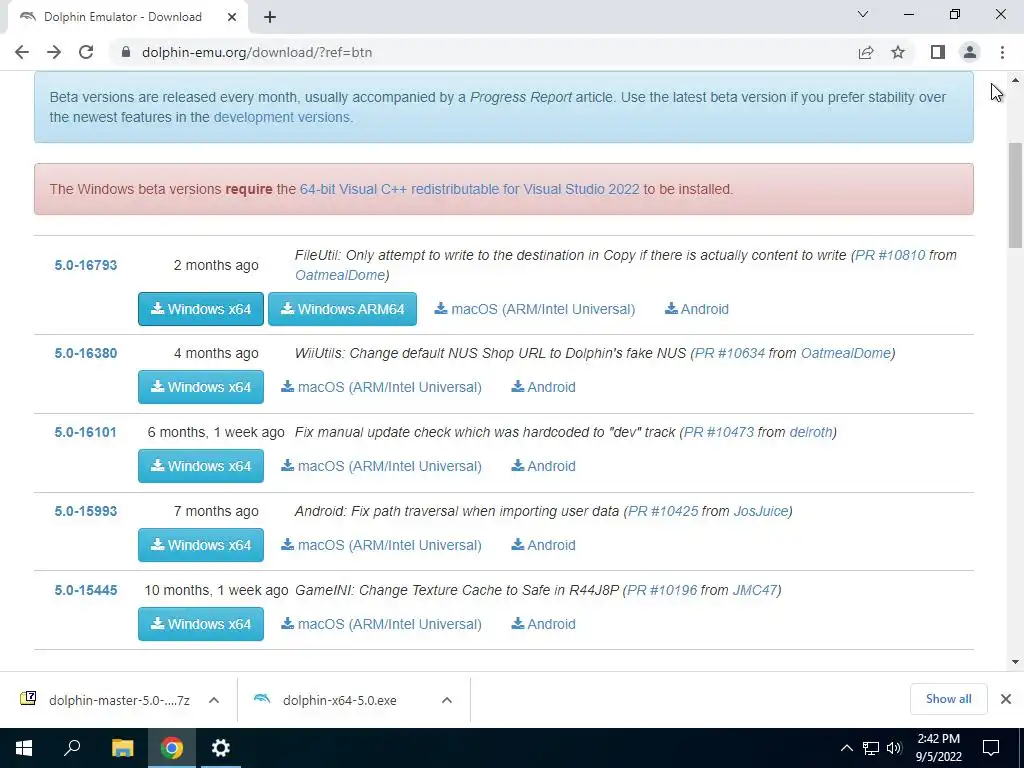1024x768 pixels.
Task: Open downloaded dolphin-x64-5.0.exe file
Action: click(x=340, y=700)
